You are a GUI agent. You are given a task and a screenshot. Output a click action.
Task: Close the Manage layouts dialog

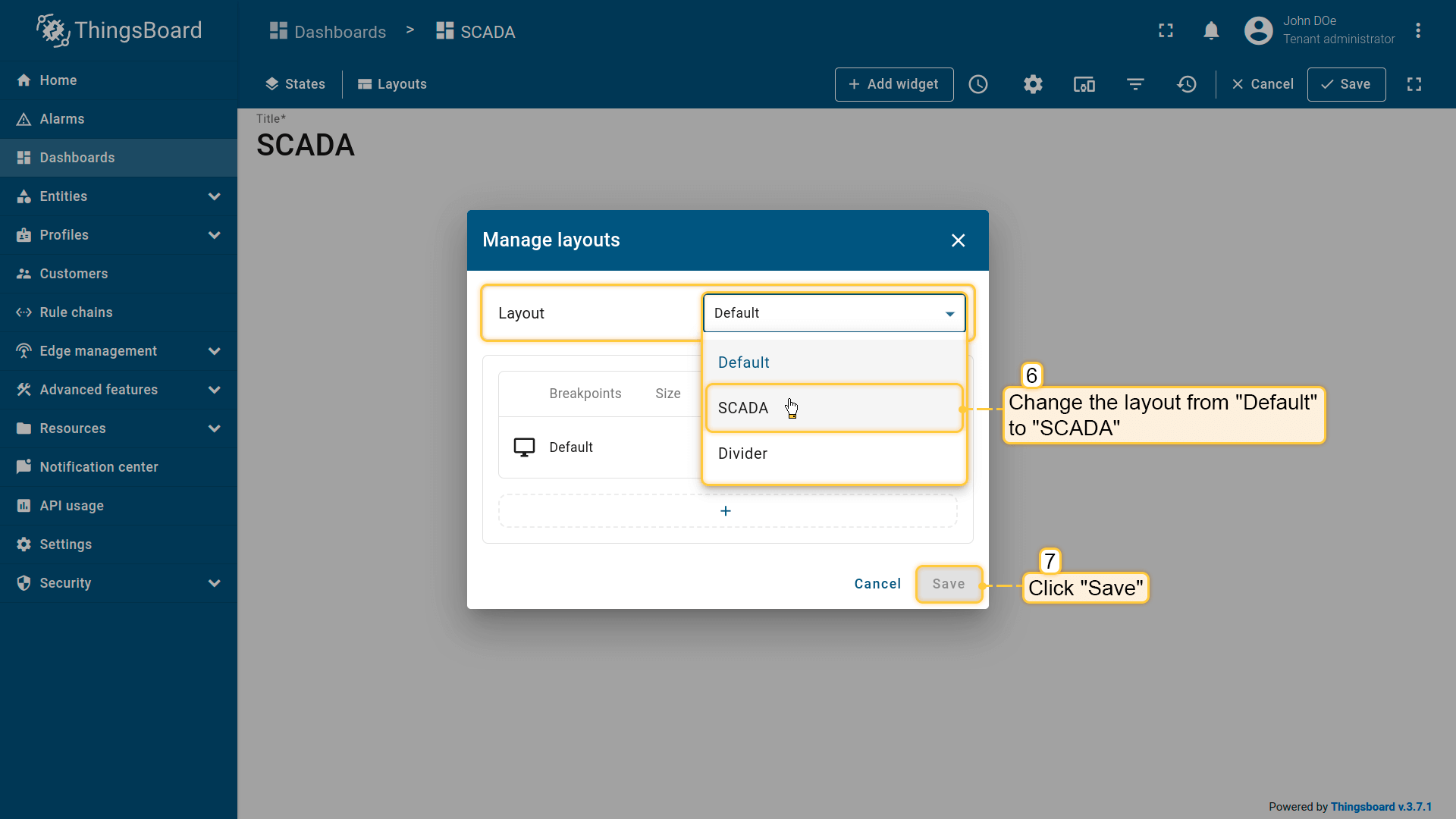[958, 240]
